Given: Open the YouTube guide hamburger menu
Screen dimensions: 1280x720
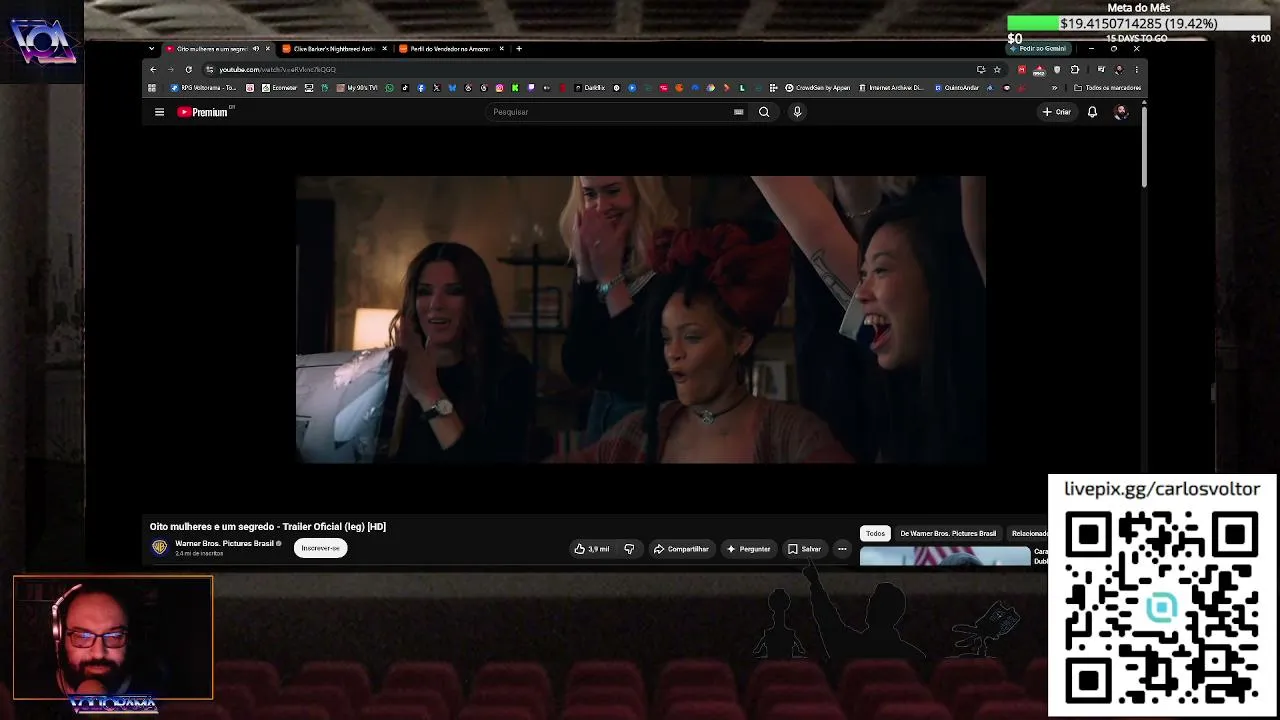Looking at the screenshot, I should click(x=159, y=112).
